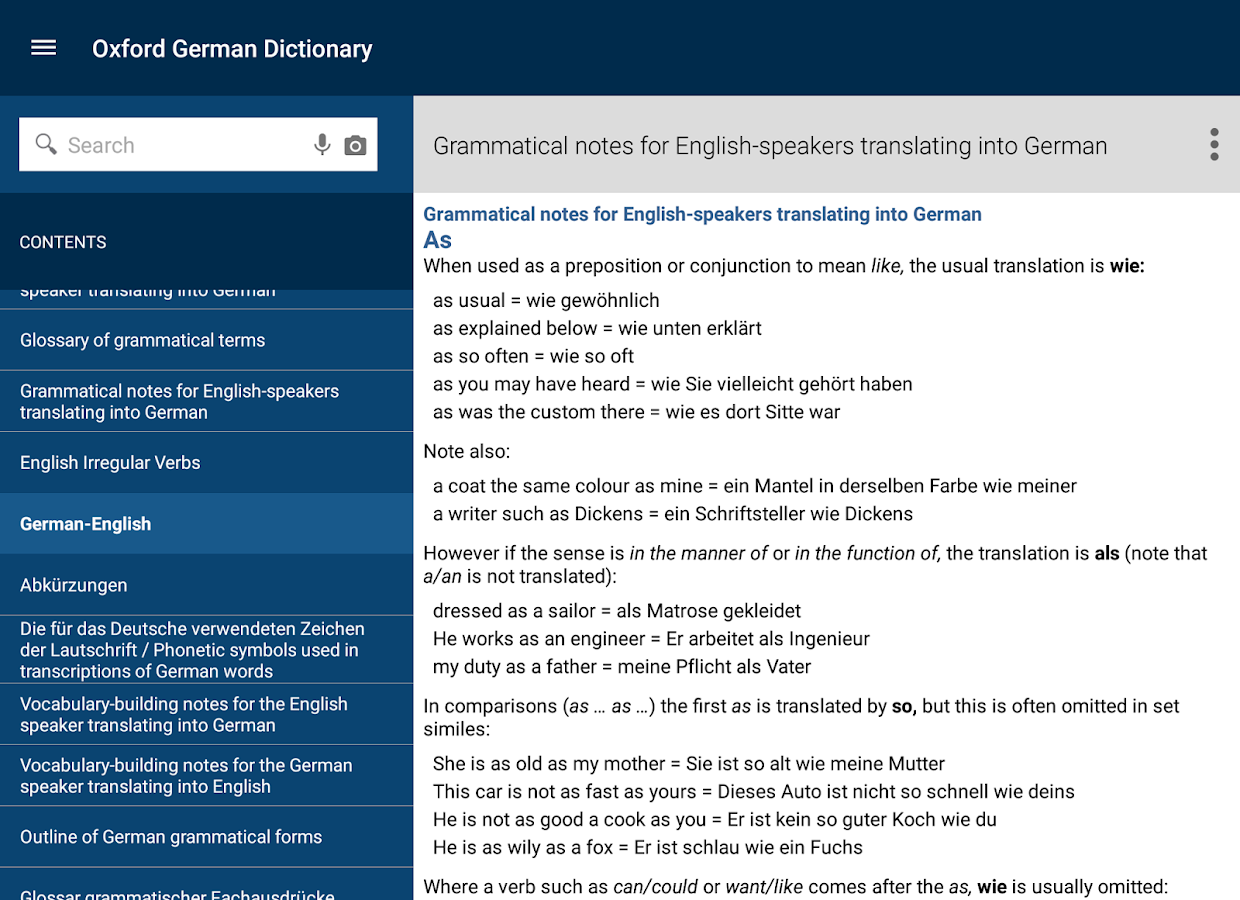
Task: Click 'a coat the same colour as mine' example
Action: (755, 486)
